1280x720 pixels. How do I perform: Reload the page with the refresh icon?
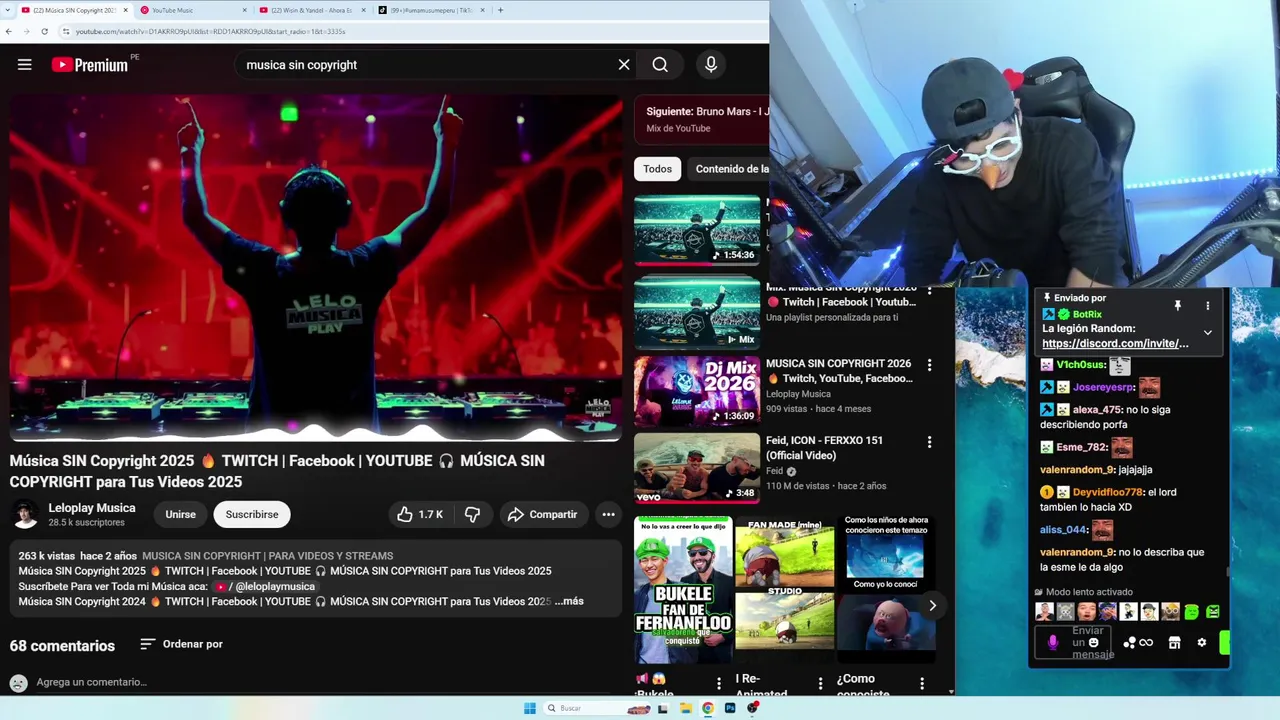44,31
